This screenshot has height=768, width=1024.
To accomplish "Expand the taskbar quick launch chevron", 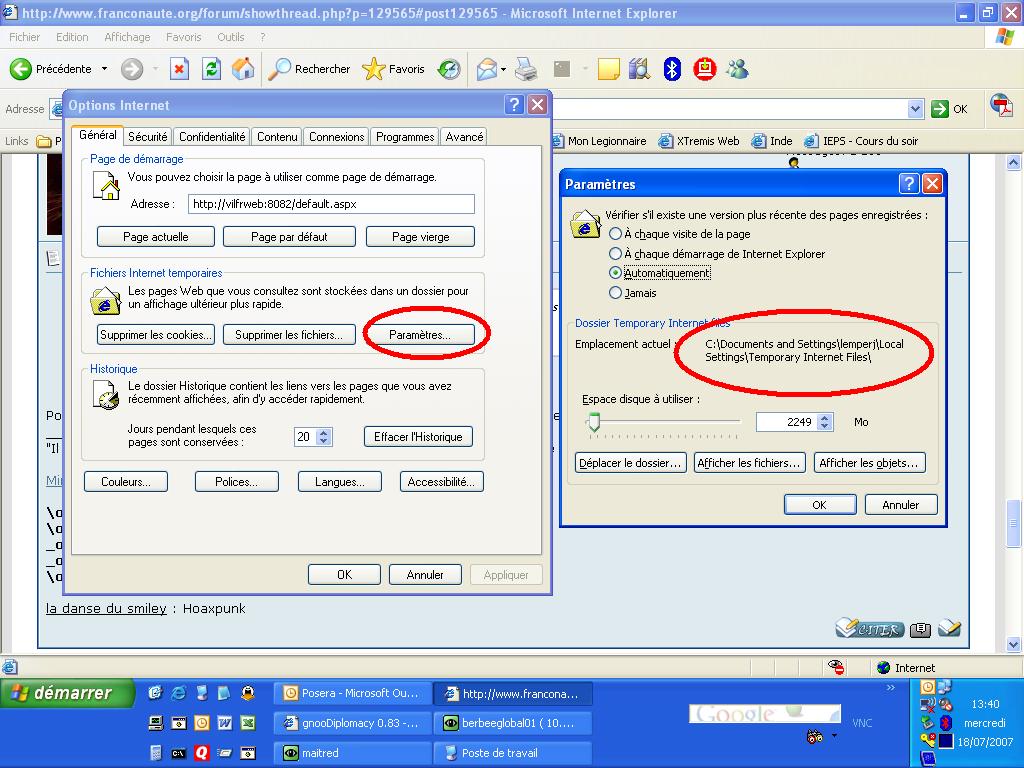I will 891,688.
